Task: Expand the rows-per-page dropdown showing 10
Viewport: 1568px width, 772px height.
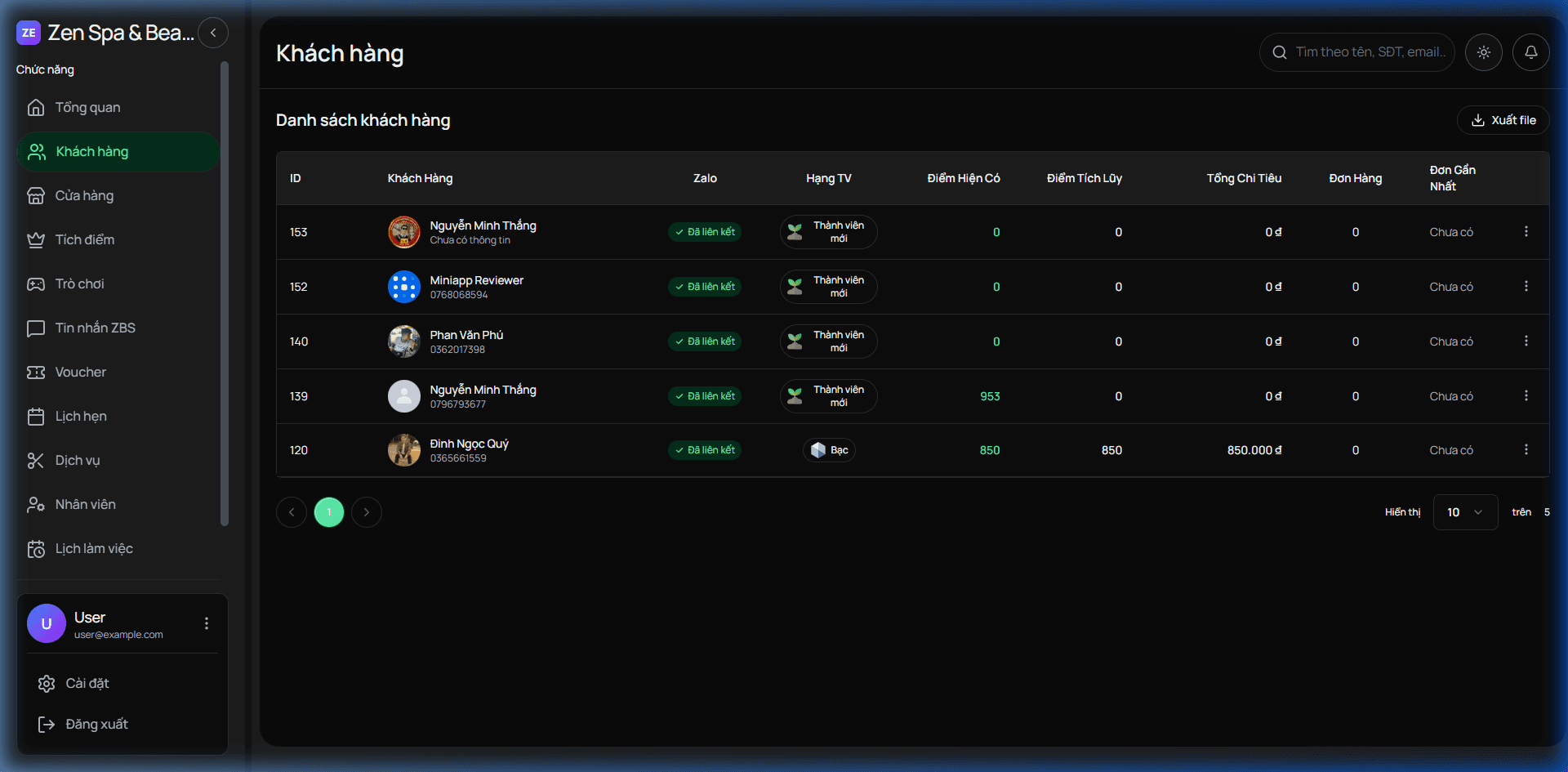Action: (1464, 512)
